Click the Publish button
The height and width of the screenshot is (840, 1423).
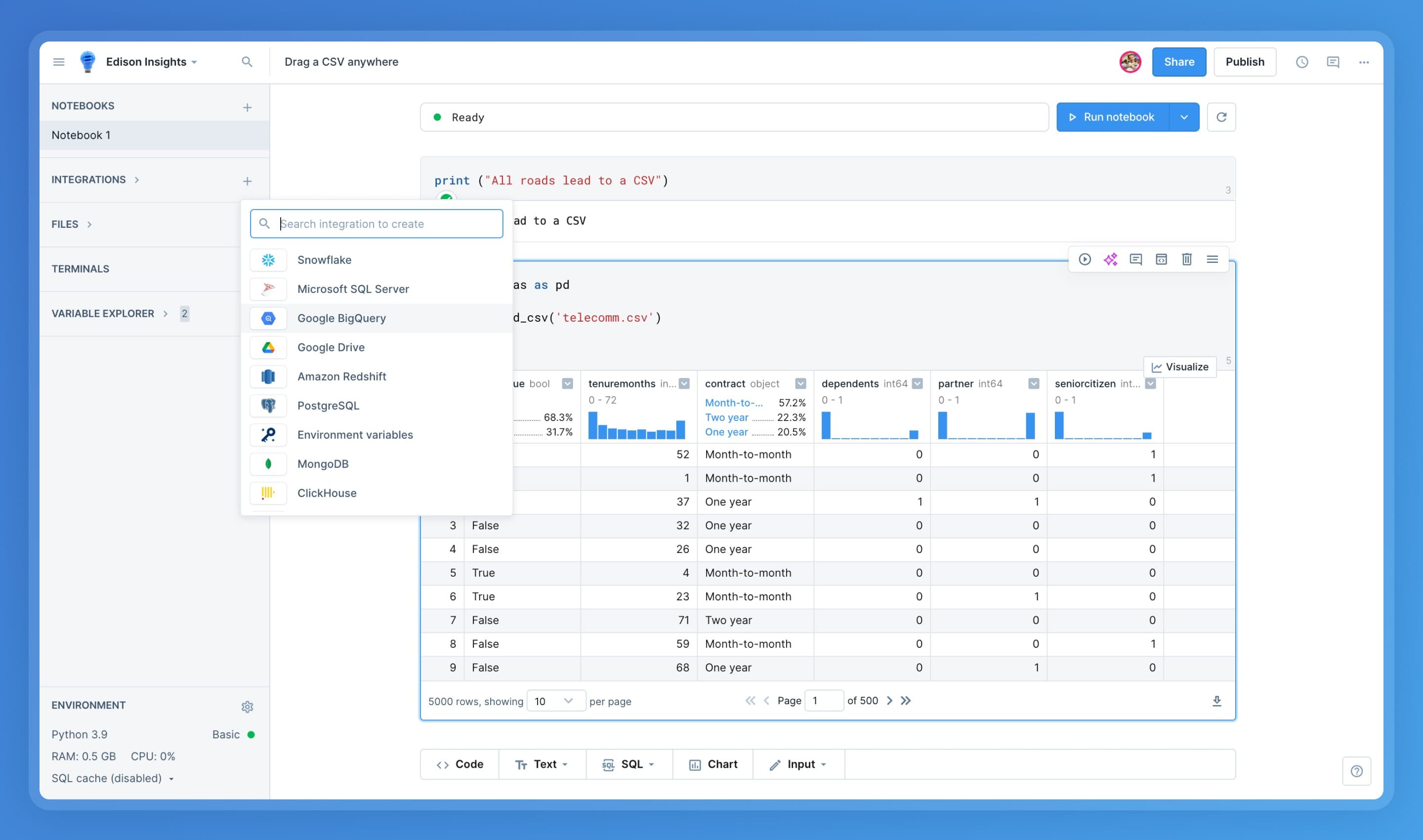click(1245, 62)
